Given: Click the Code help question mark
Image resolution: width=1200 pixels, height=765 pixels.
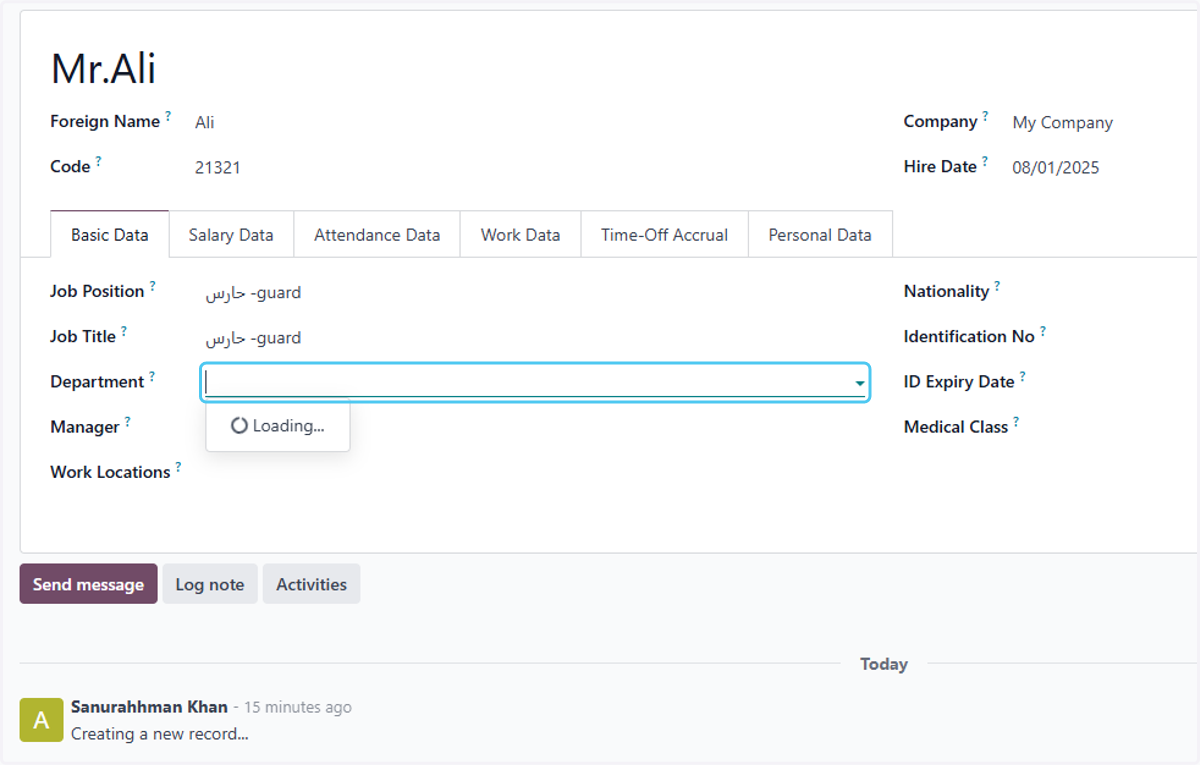Looking at the screenshot, I should 98,161.
